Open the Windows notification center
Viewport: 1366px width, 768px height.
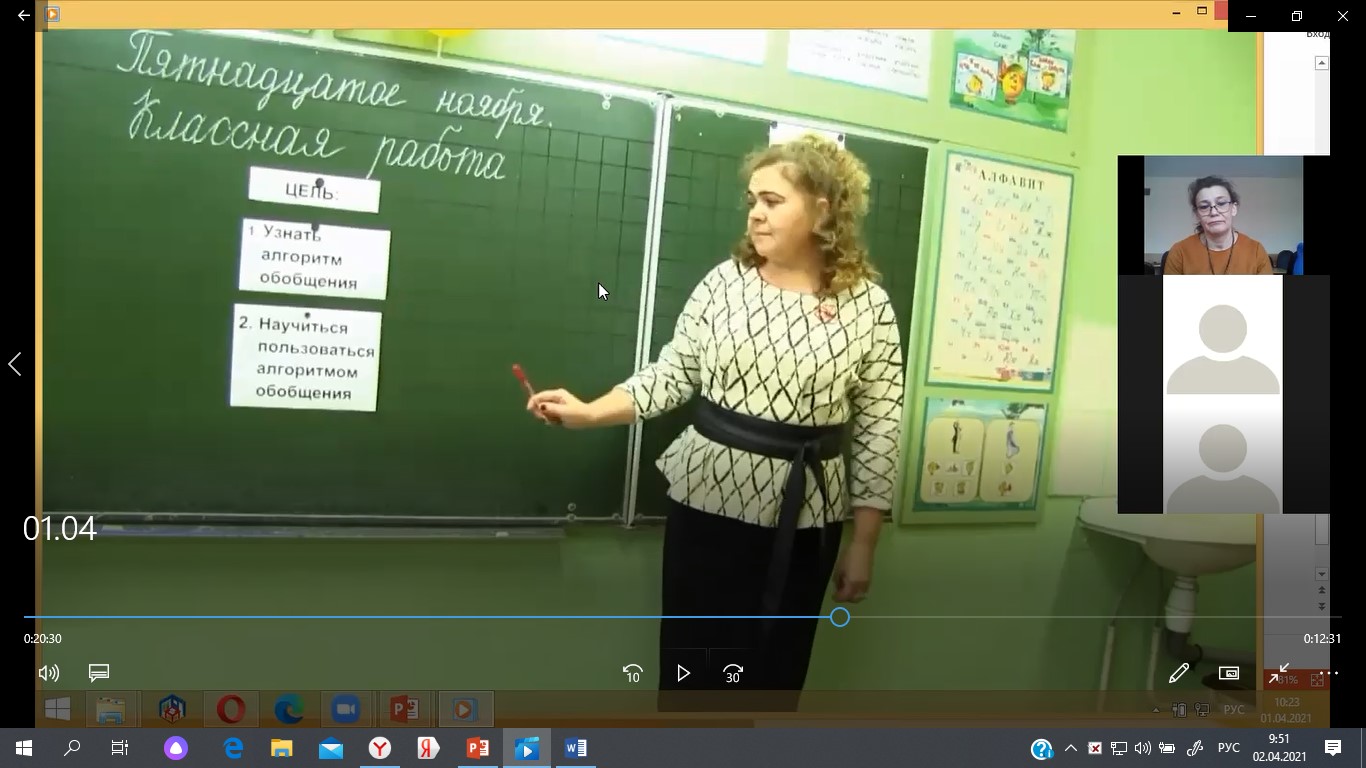1333,748
